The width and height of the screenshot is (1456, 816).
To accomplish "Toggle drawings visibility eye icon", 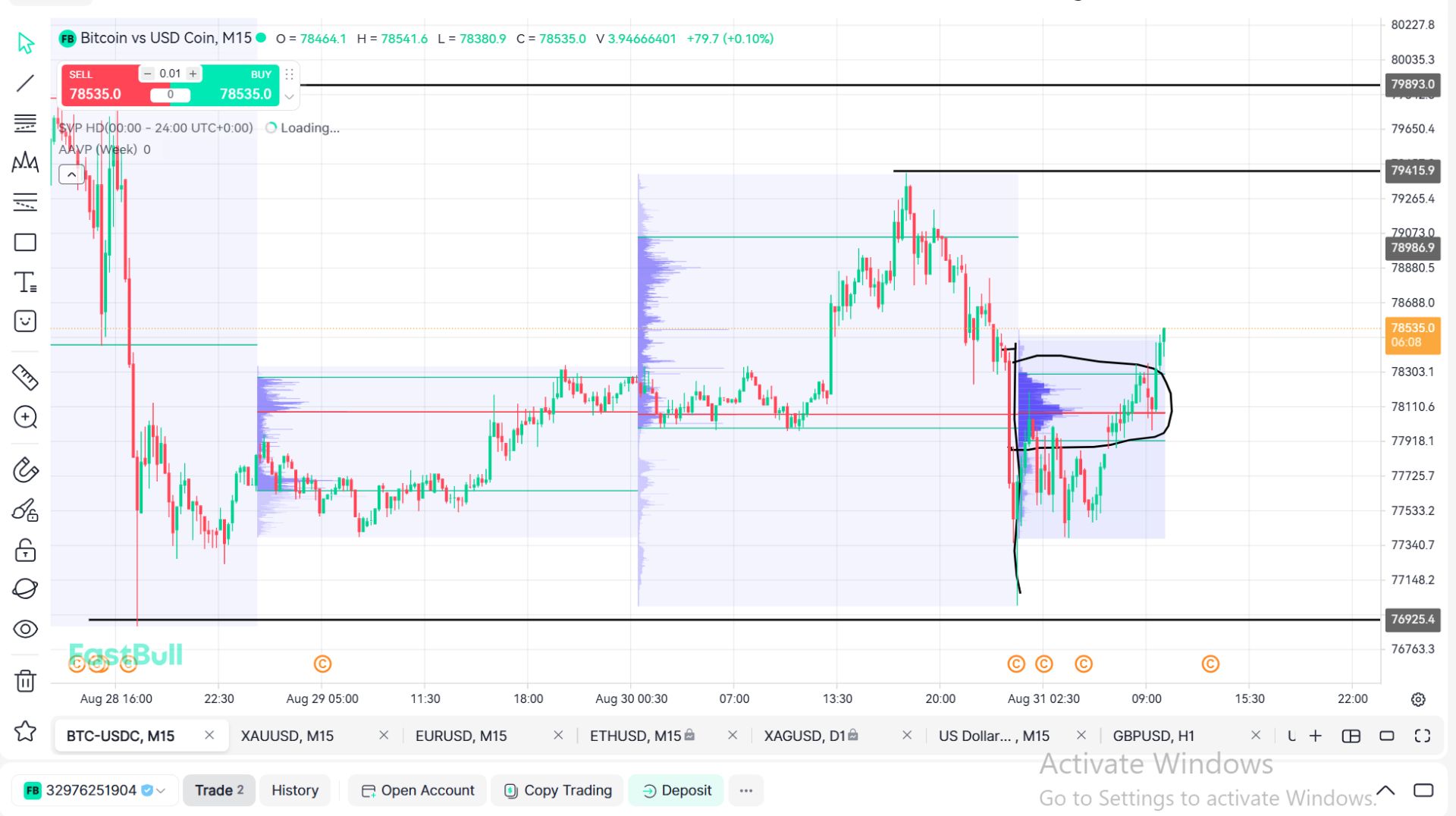I will pyautogui.click(x=25, y=629).
